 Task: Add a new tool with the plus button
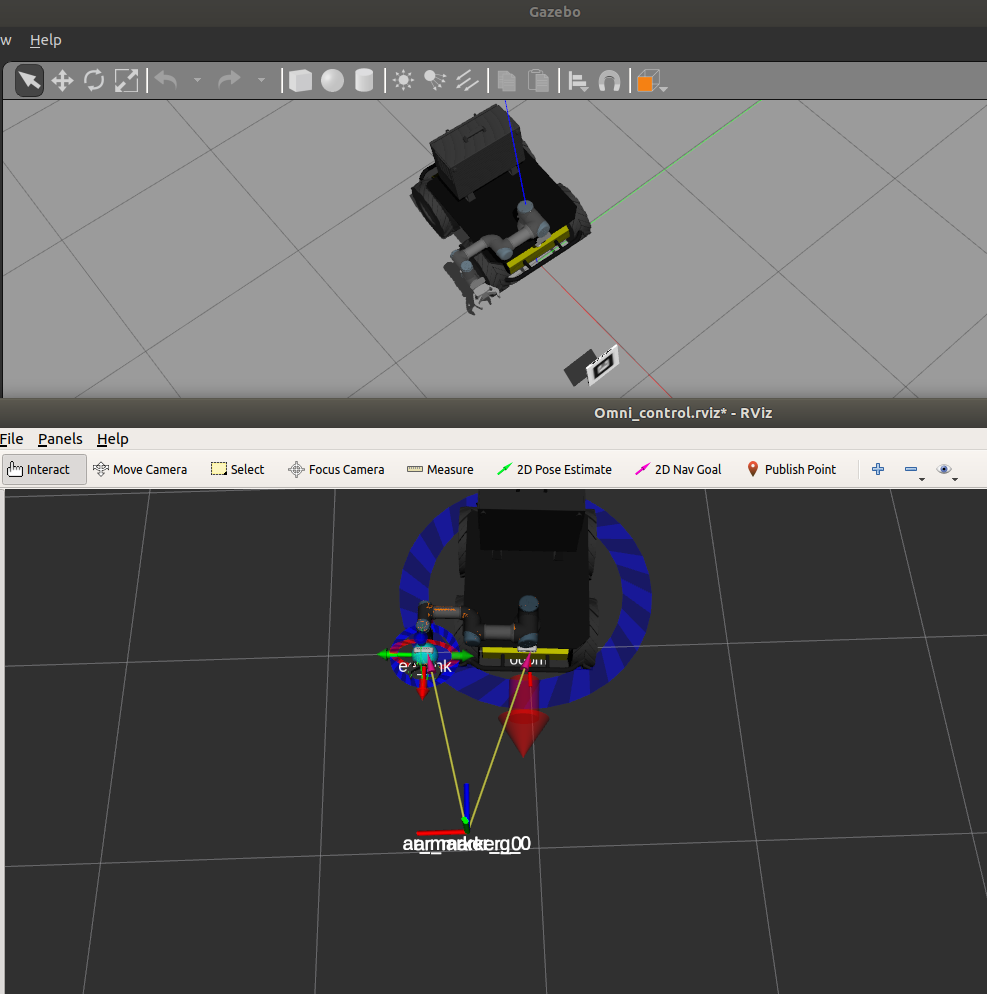pos(877,469)
